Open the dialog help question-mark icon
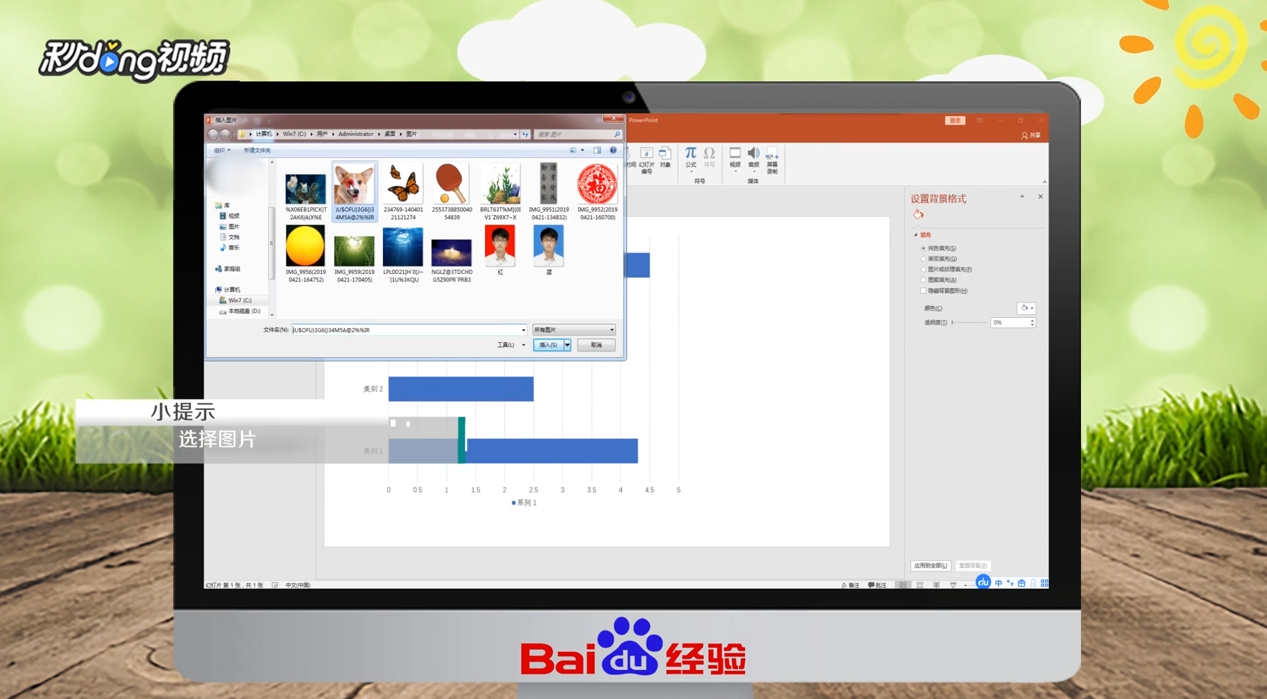The image size is (1267, 699). click(613, 150)
